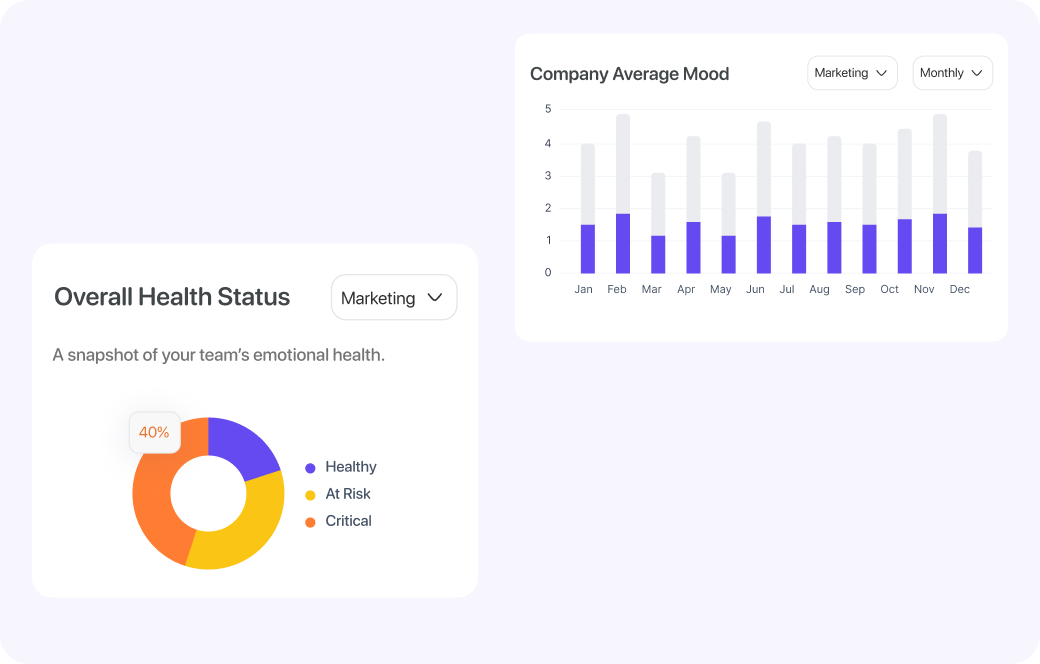Expand the Monthly period dropdown
The width and height of the screenshot is (1040, 664).
pos(951,73)
